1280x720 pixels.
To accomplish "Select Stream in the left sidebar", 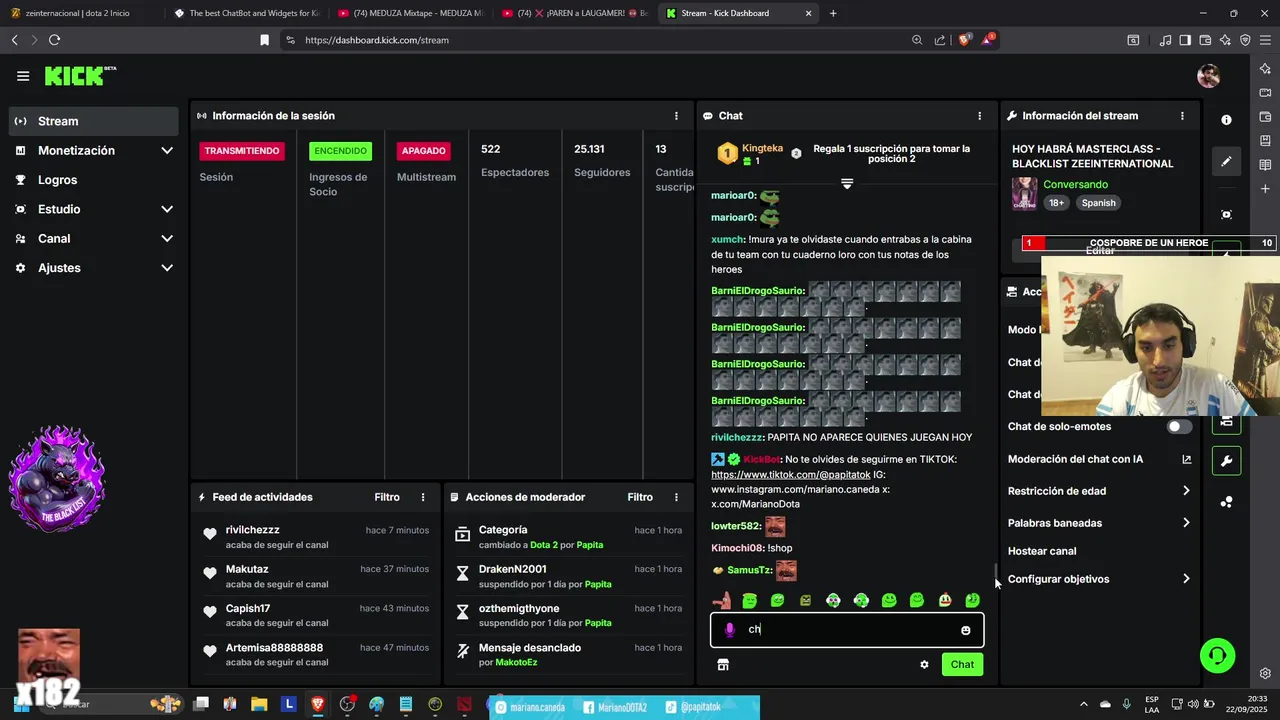I will point(94,121).
